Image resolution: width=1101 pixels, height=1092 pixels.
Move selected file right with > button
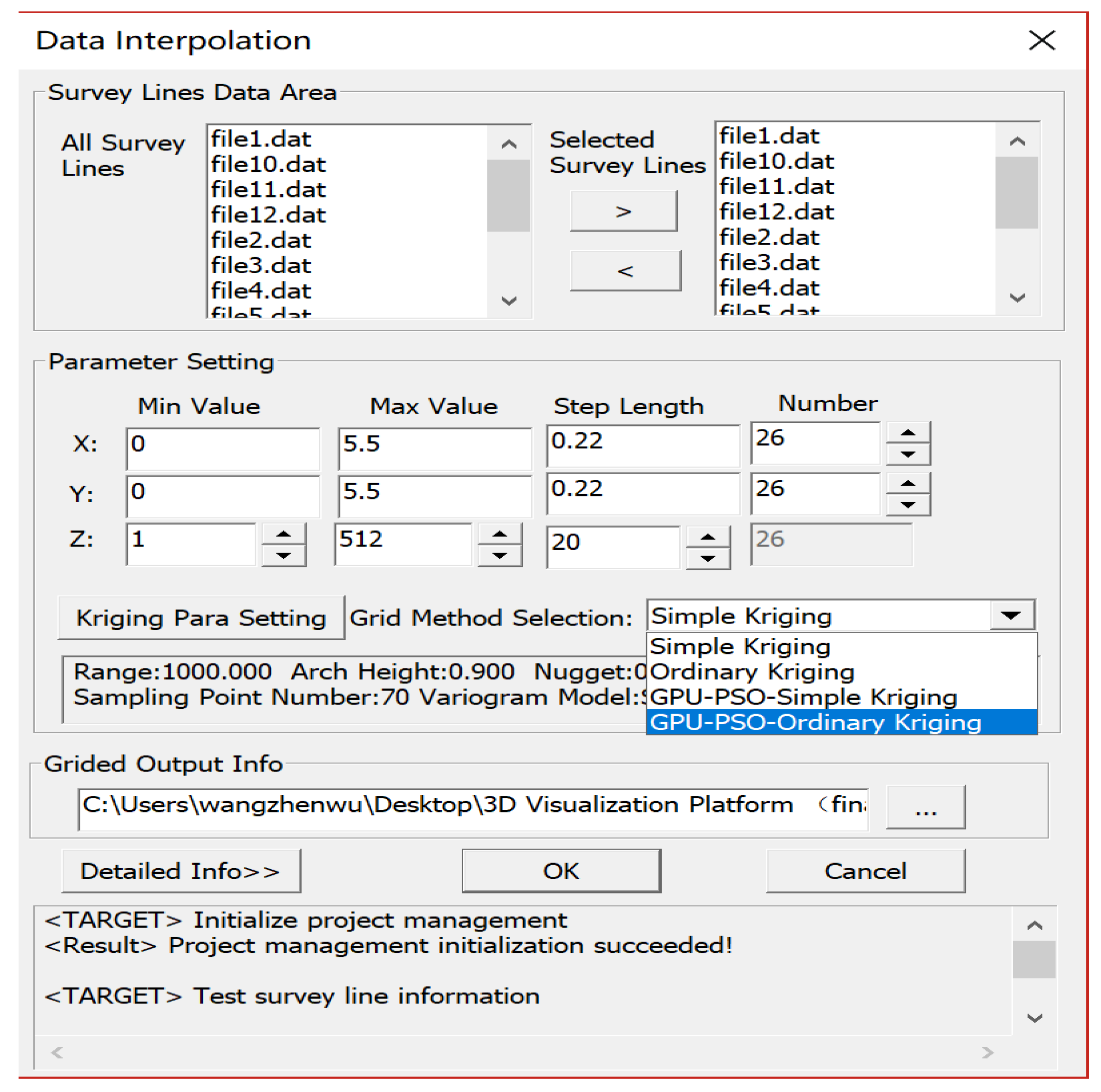624,211
